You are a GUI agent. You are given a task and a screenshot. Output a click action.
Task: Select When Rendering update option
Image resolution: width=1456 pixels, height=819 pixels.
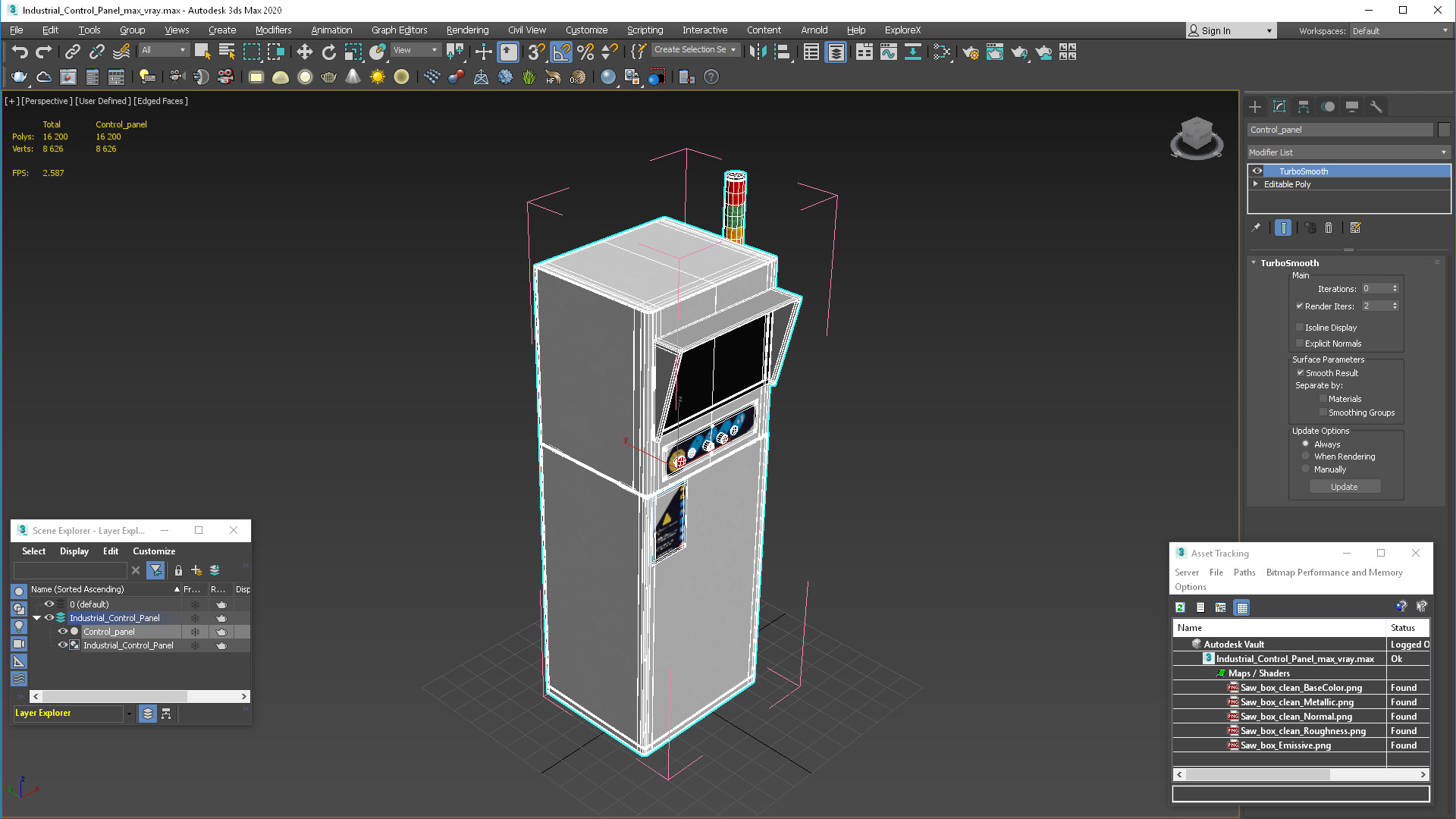tap(1306, 456)
